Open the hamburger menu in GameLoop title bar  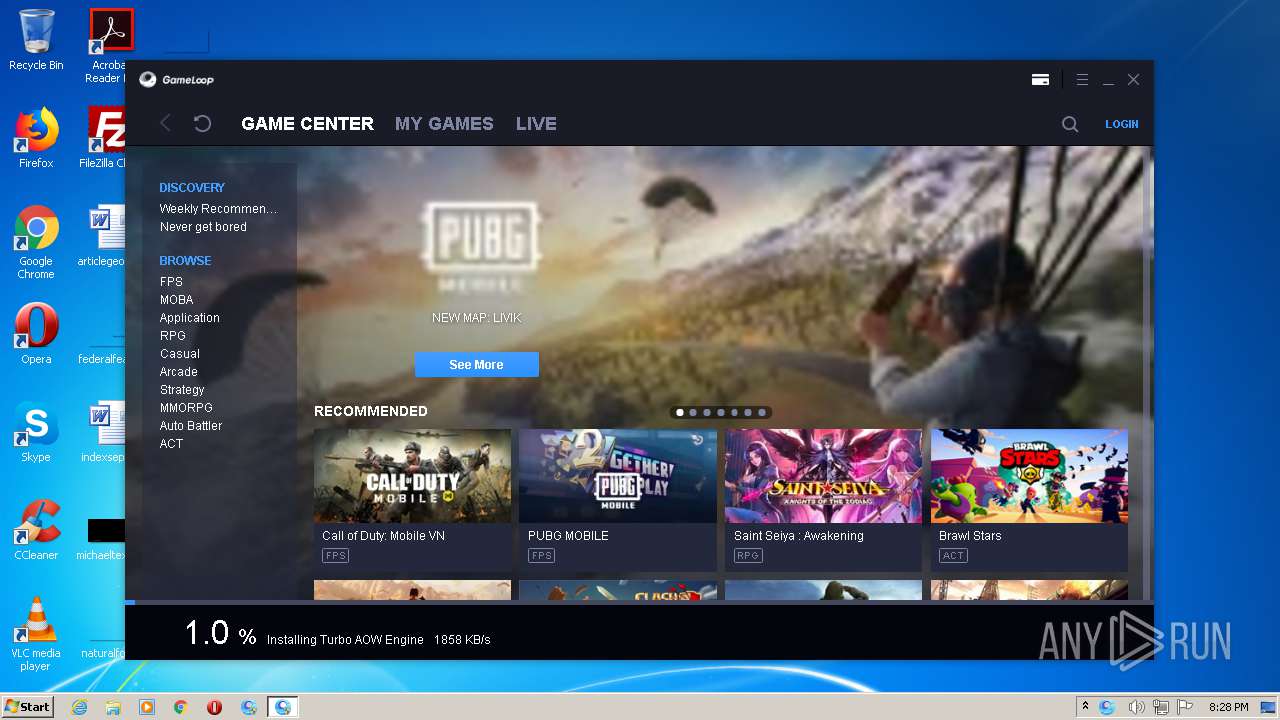pyautogui.click(x=1082, y=80)
